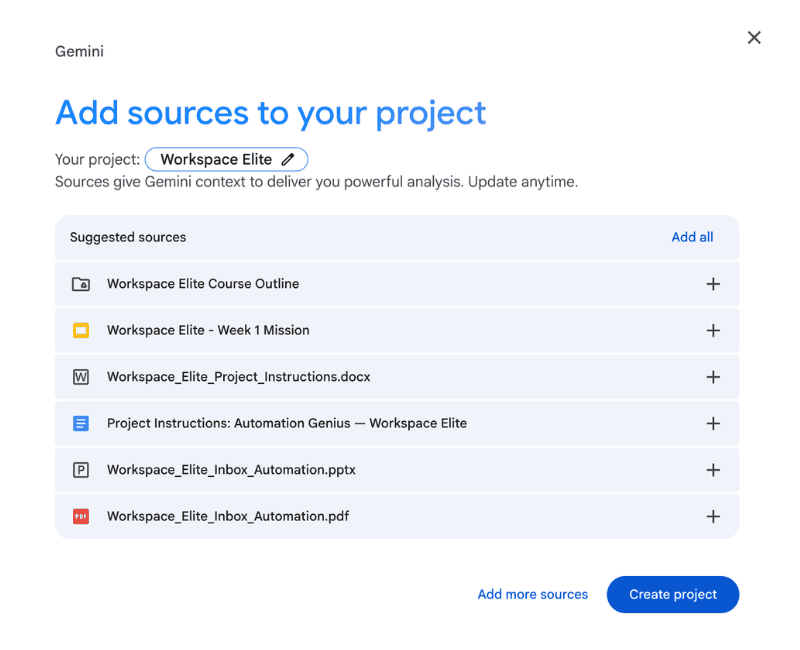Screen dimensions: 800x650
Task: Click the blue Docs icon for Automation Genius
Action: click(x=81, y=423)
